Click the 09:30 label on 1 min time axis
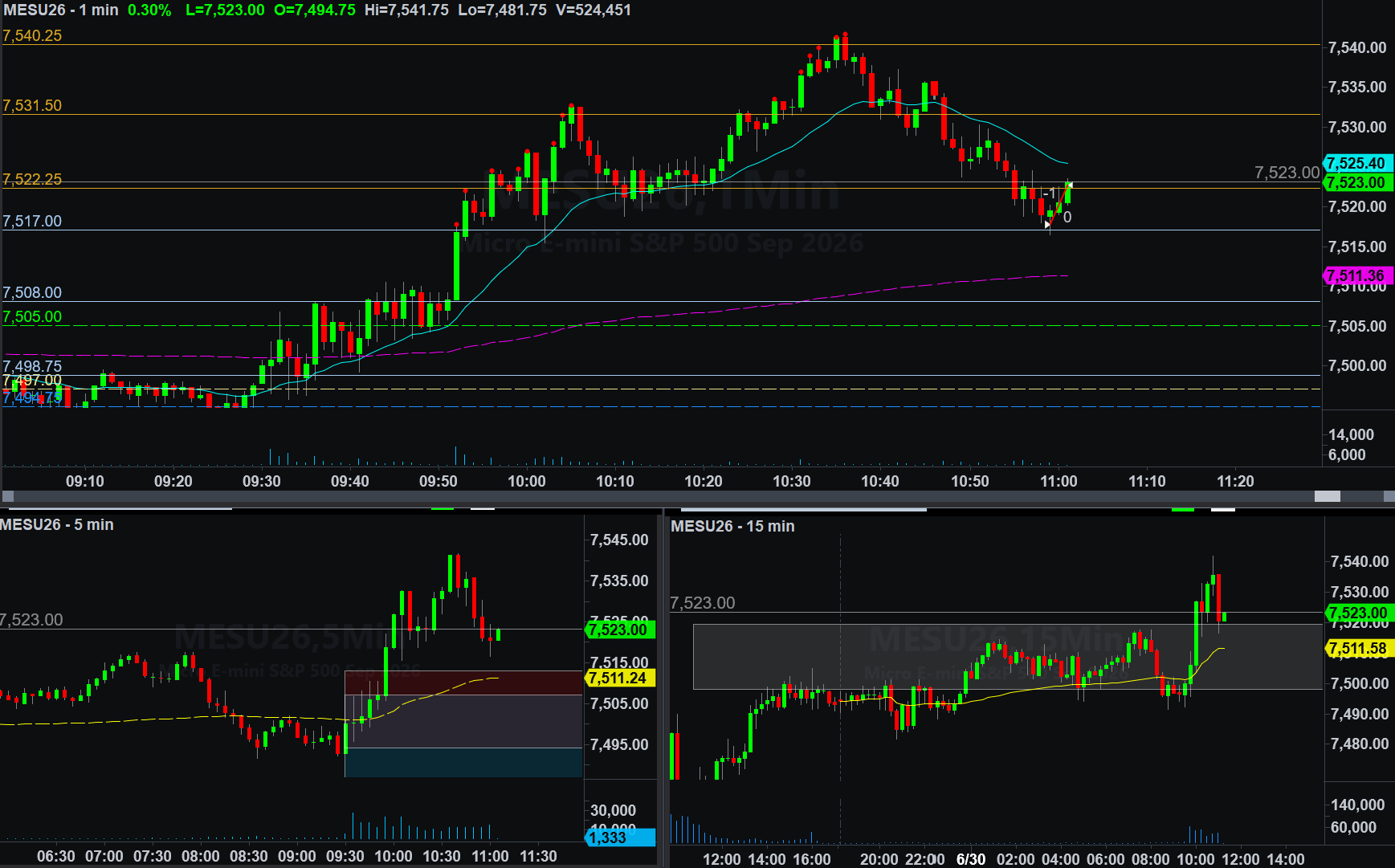 (262, 481)
